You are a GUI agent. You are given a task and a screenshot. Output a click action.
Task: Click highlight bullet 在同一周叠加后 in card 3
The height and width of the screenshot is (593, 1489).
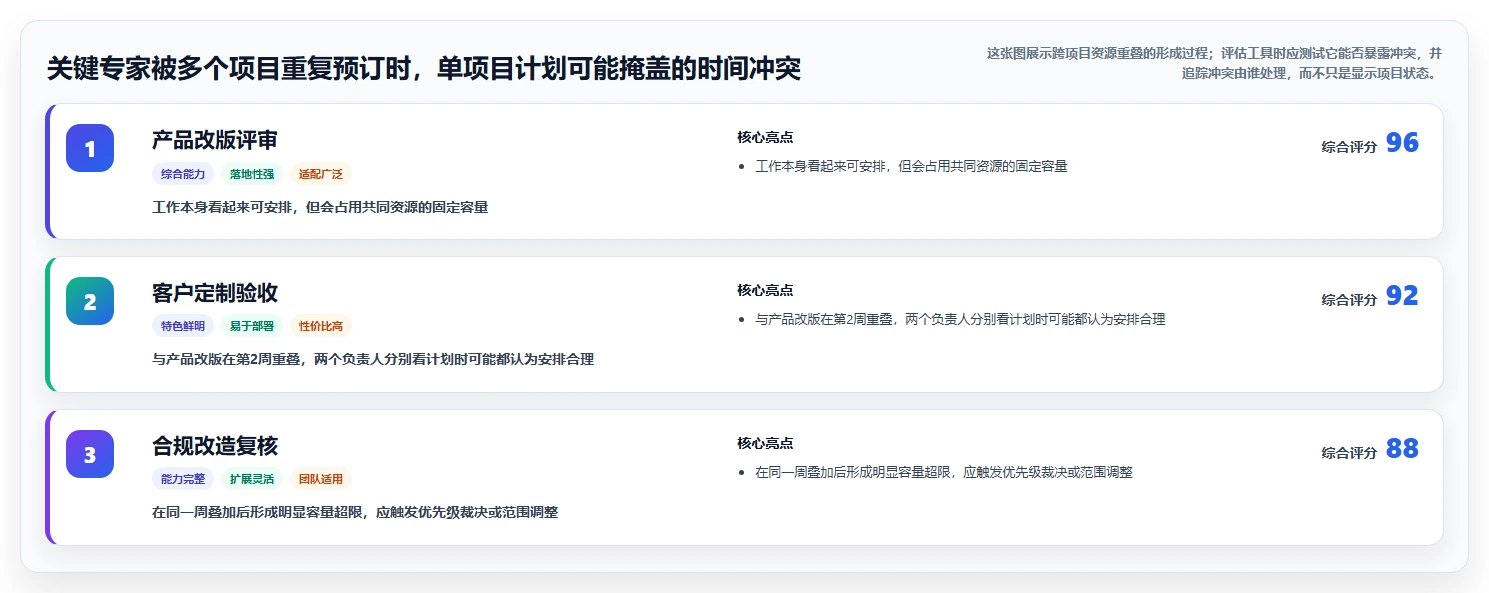944,472
